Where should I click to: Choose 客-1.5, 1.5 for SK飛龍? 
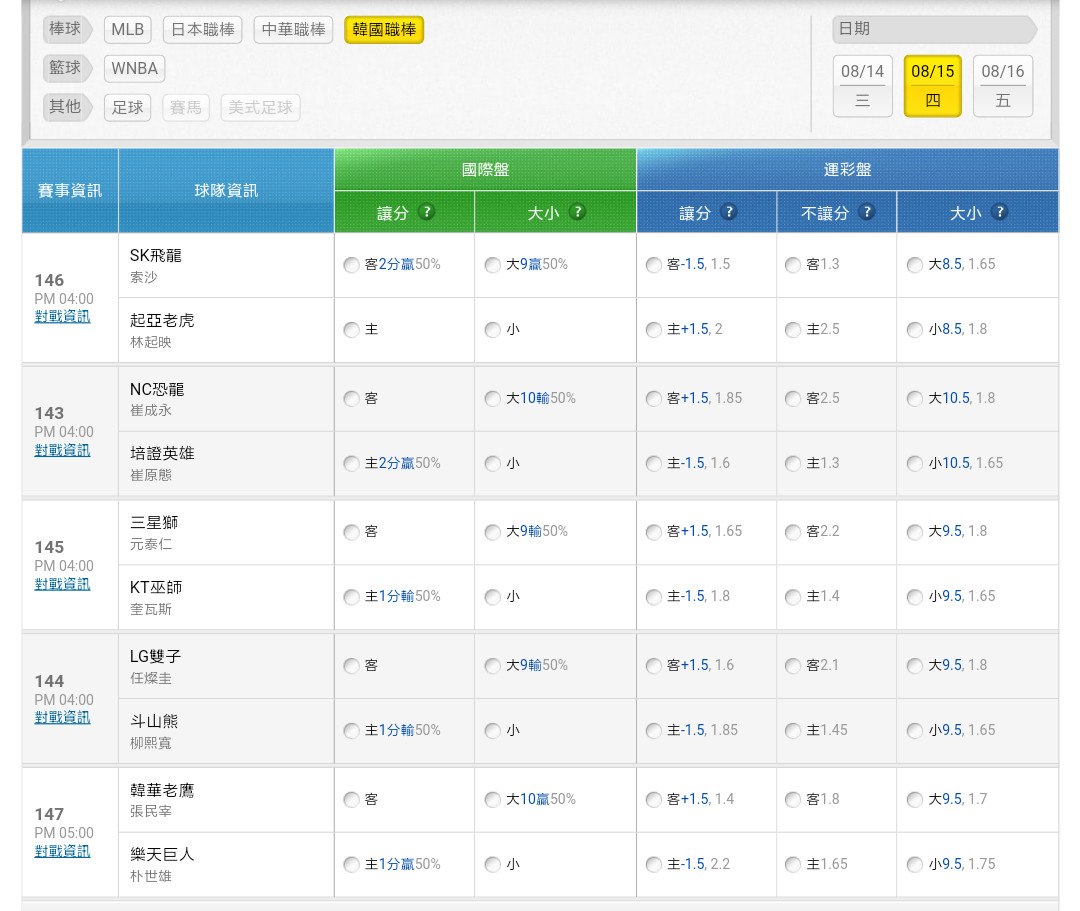(x=654, y=265)
